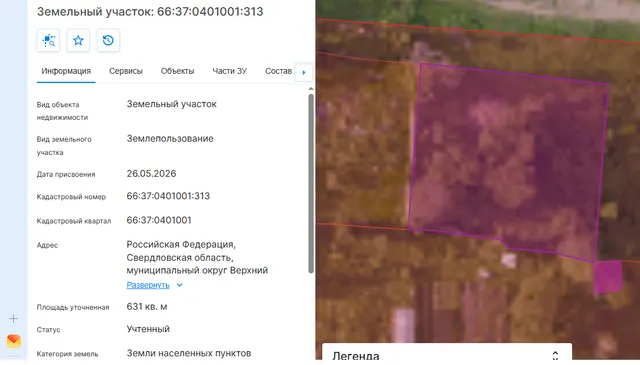640x365 pixels.
Task: Click the address text Российская Федерация
Action: click(x=181, y=245)
